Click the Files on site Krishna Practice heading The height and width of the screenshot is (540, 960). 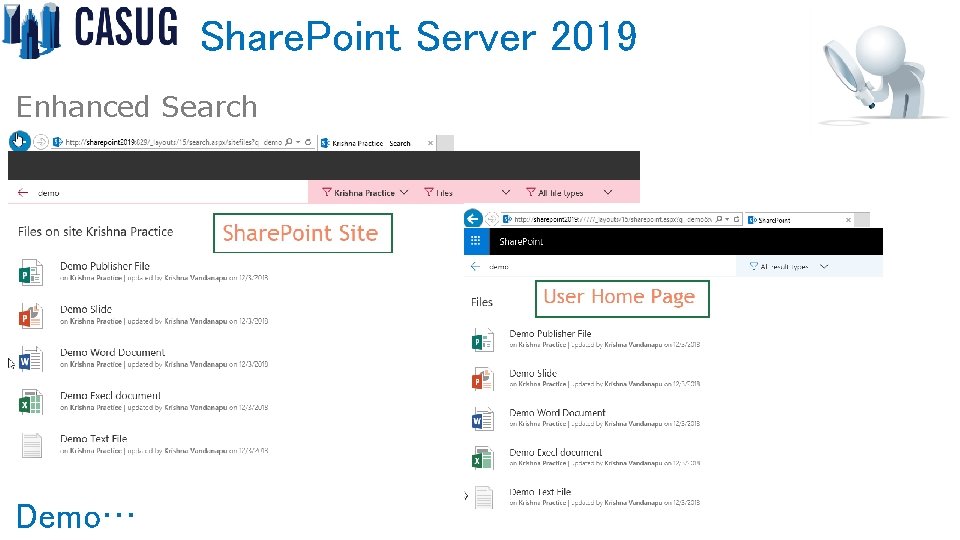96,231
